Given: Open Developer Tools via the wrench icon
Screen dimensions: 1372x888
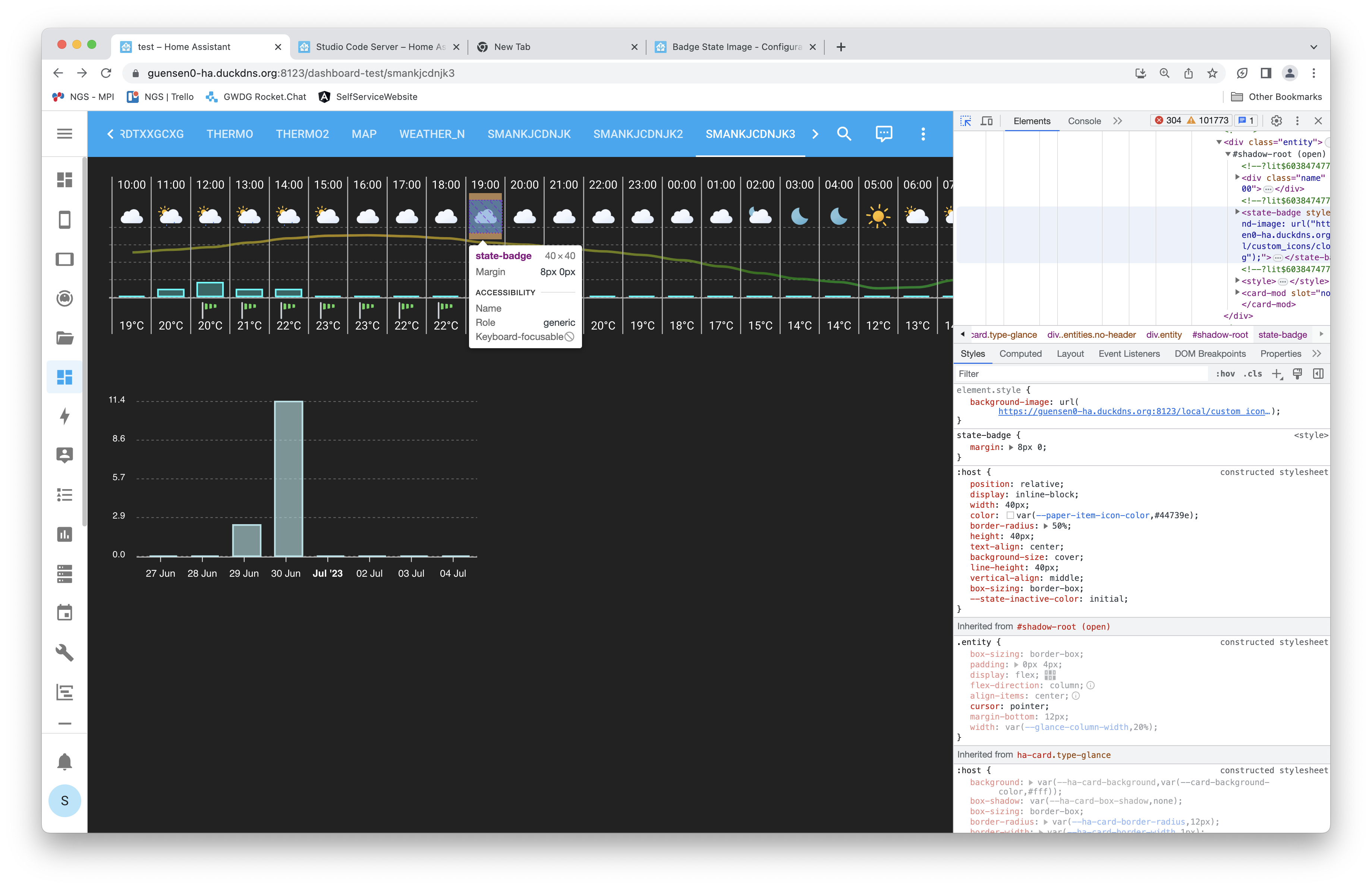Looking at the screenshot, I should pyautogui.click(x=64, y=653).
